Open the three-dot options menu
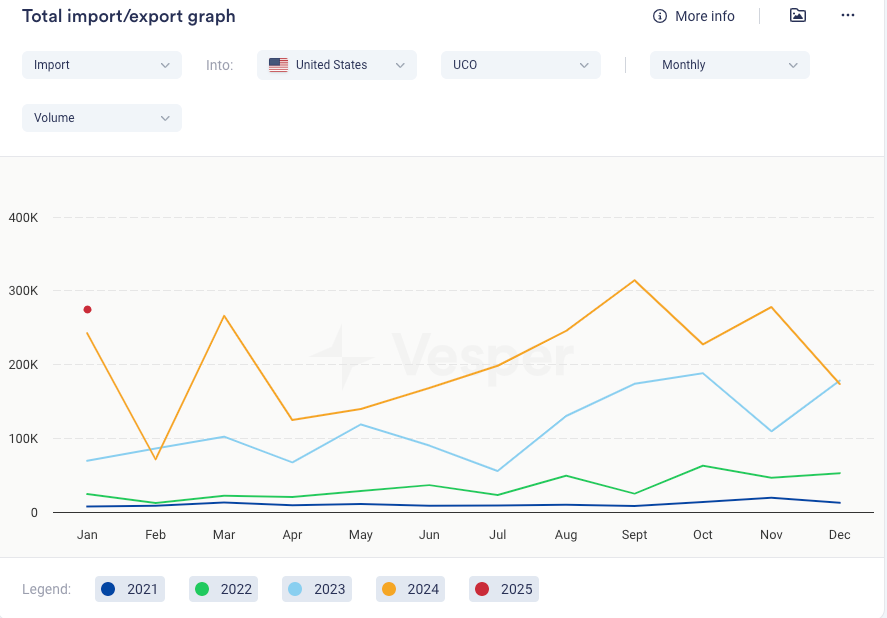887x618 pixels. click(x=848, y=16)
